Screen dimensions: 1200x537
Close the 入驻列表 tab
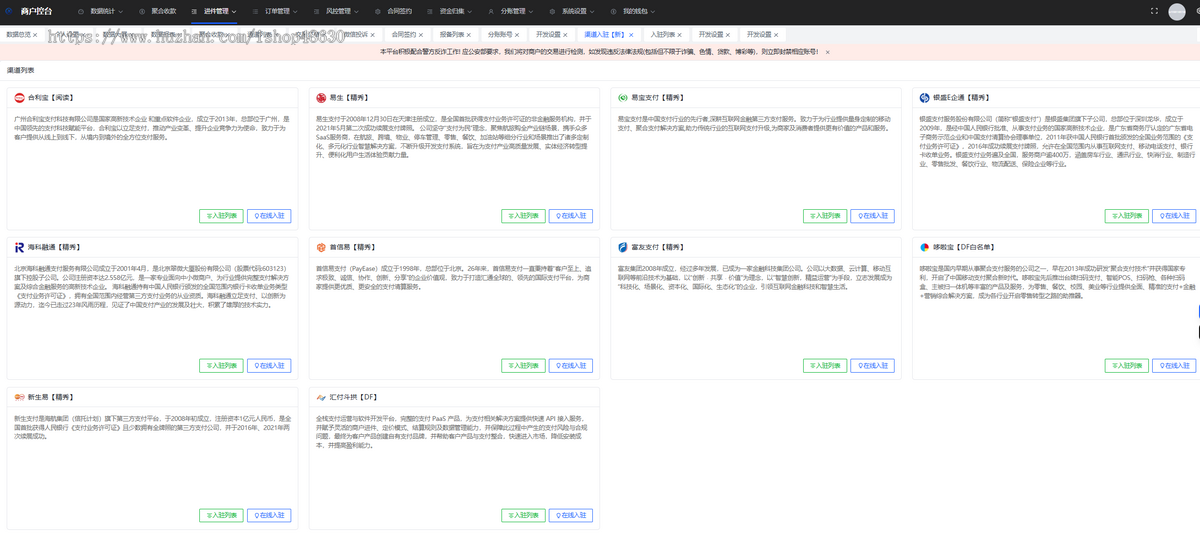coord(678,34)
